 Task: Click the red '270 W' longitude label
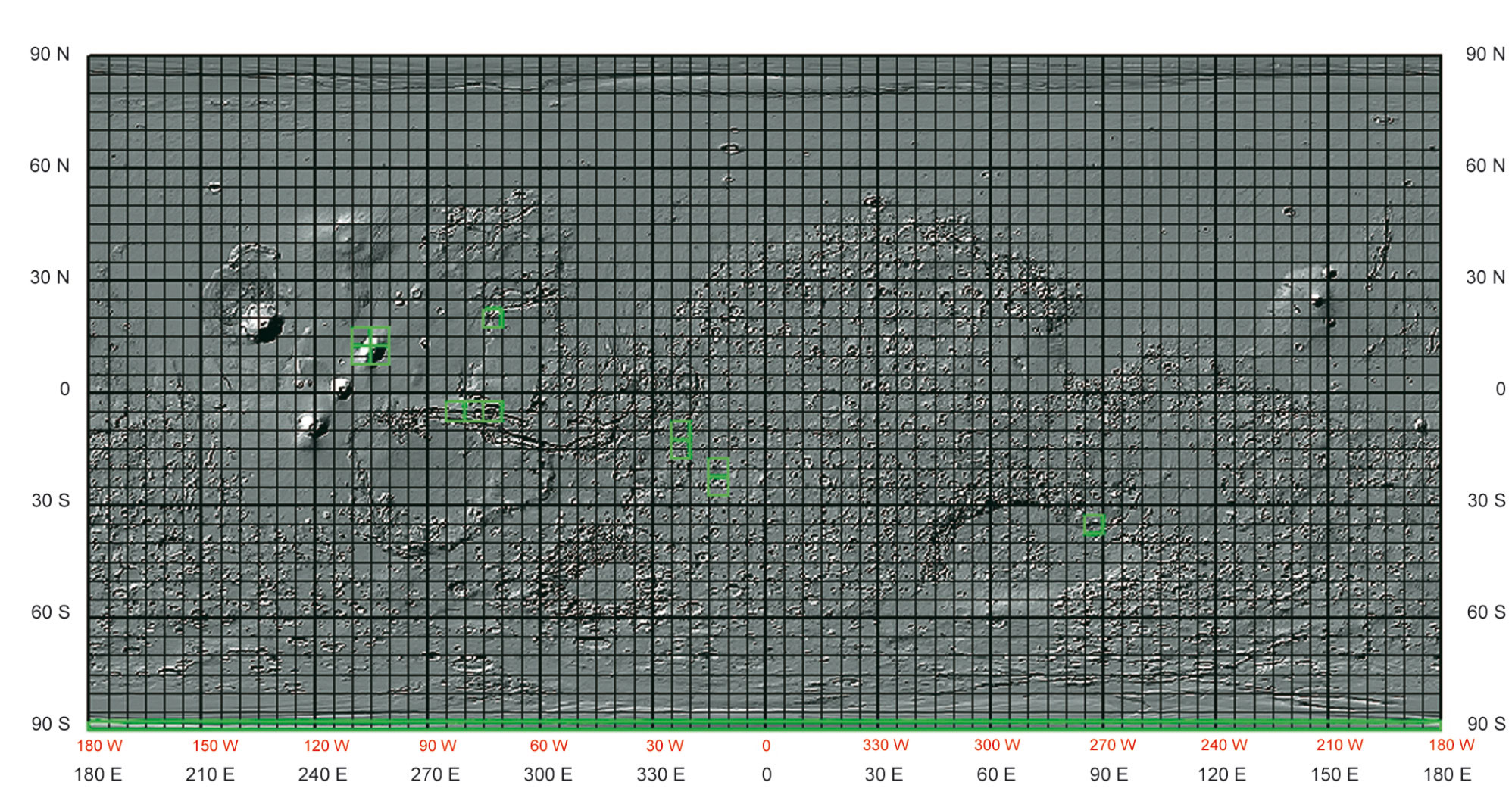(1113, 746)
